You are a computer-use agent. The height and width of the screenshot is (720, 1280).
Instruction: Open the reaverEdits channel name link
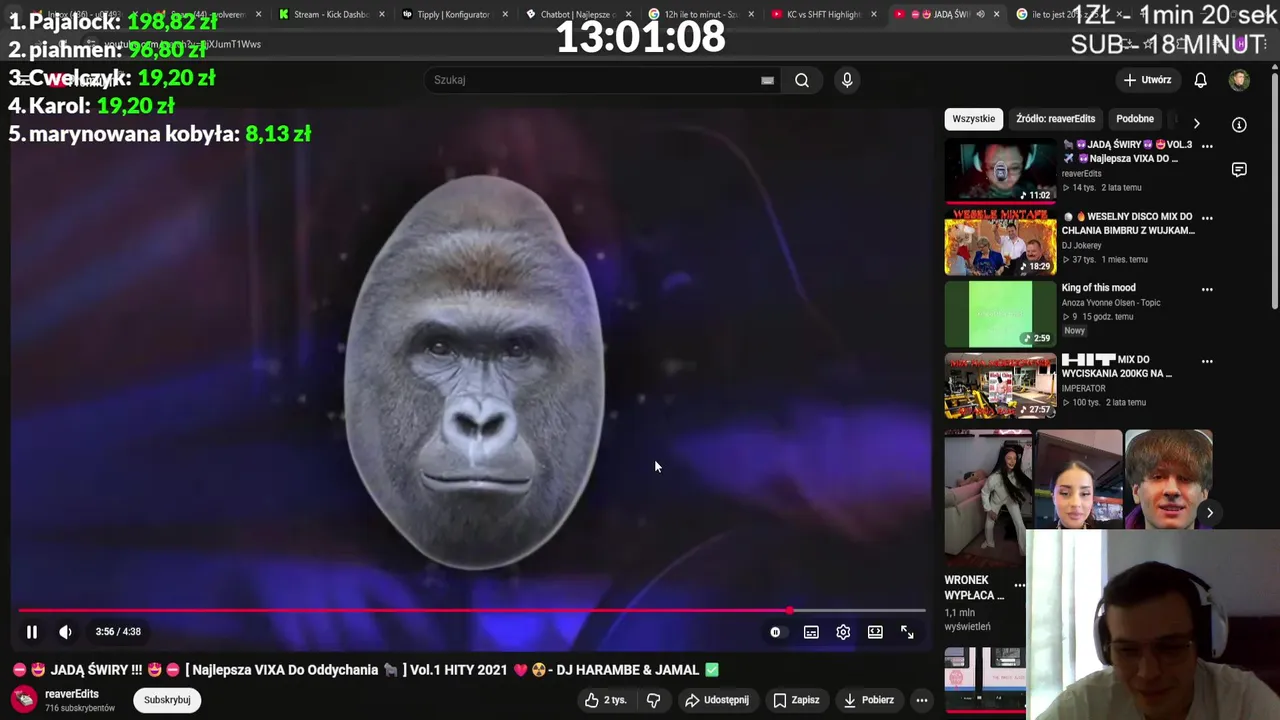pyautogui.click(x=72, y=694)
